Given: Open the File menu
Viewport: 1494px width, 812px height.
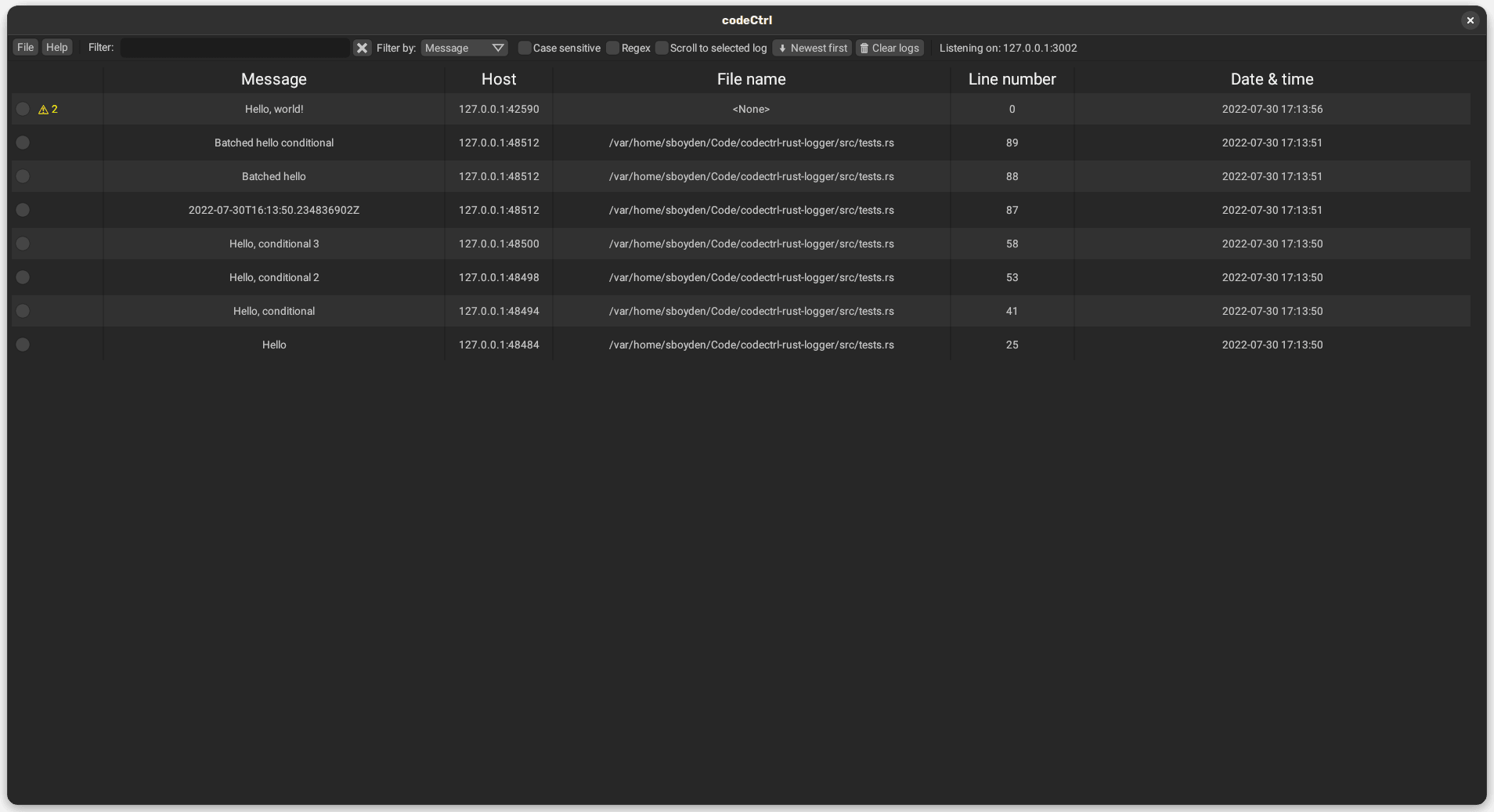Looking at the screenshot, I should click(25, 47).
